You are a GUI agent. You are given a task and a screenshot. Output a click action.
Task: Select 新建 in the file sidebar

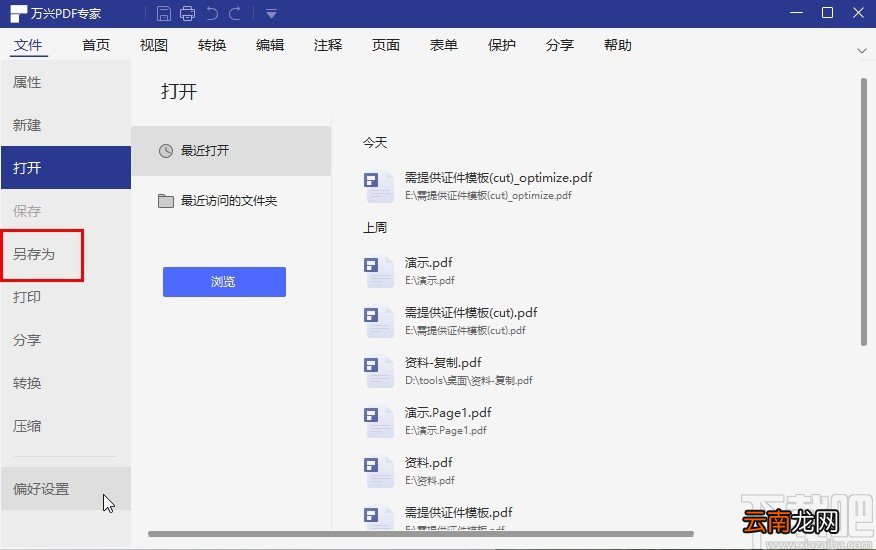click(x=66, y=125)
